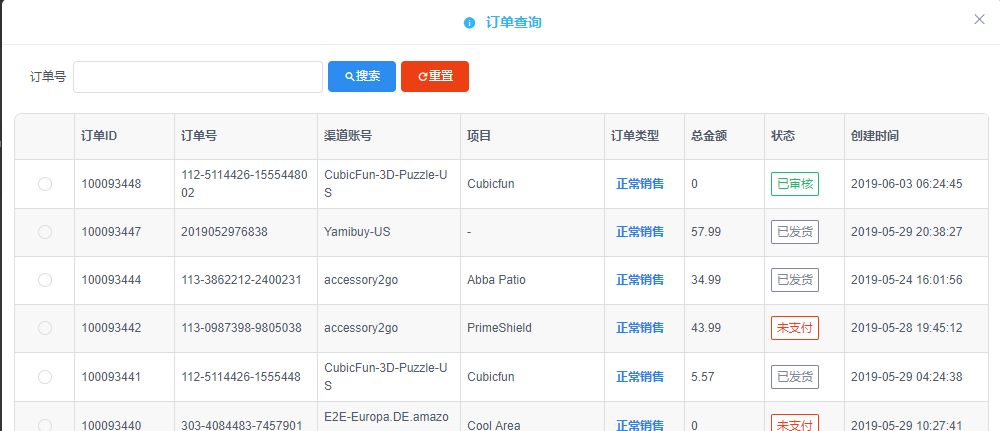The height and width of the screenshot is (431, 1000).
Task: Click the 订单号 column header
Action: 246,136
